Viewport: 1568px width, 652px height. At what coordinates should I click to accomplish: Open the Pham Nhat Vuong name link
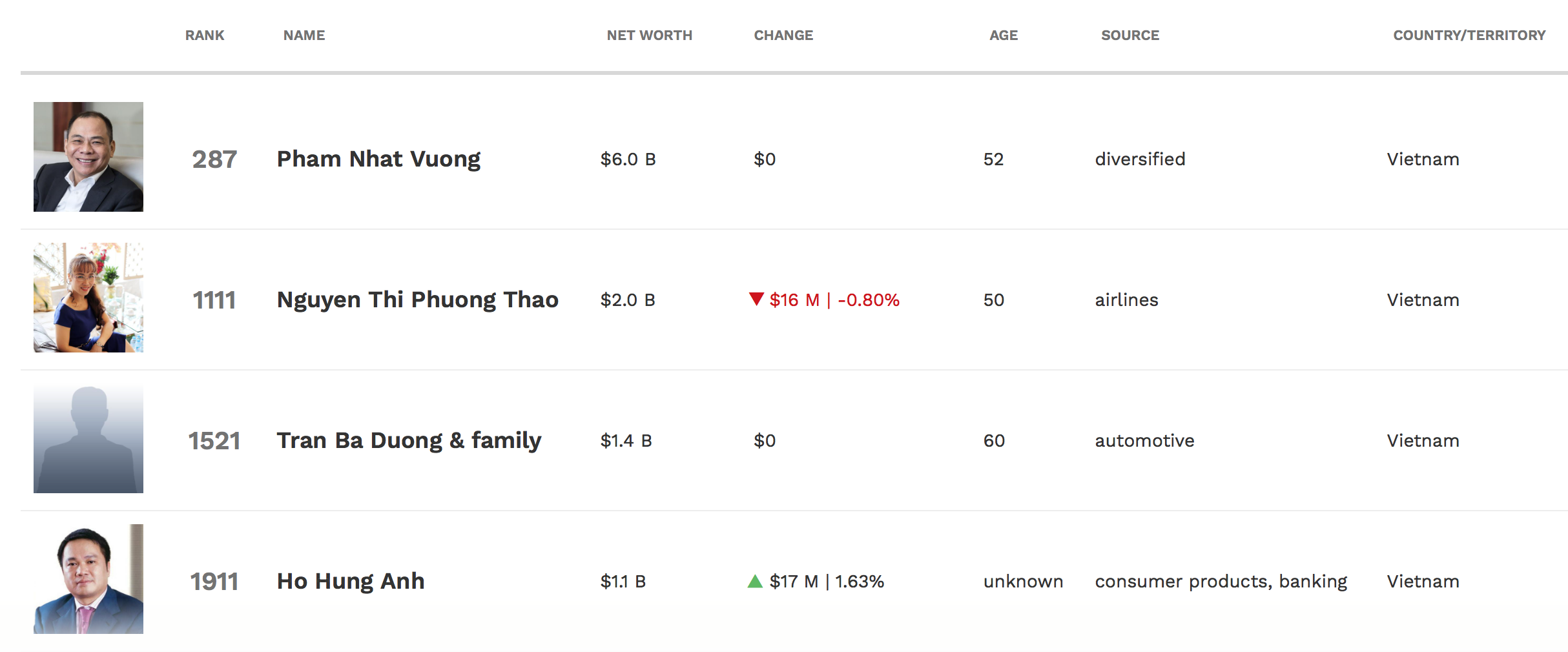tap(378, 159)
